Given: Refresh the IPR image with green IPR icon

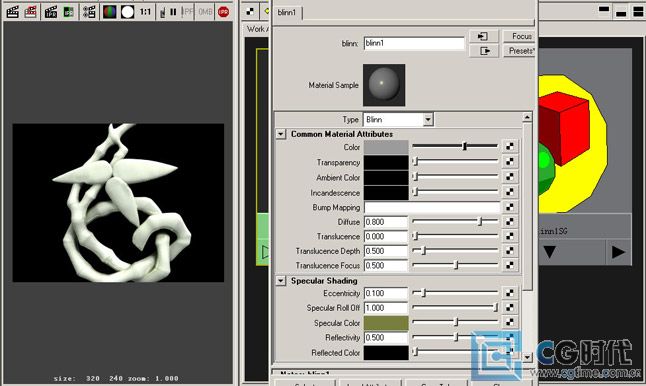Looking at the screenshot, I should (69, 12).
